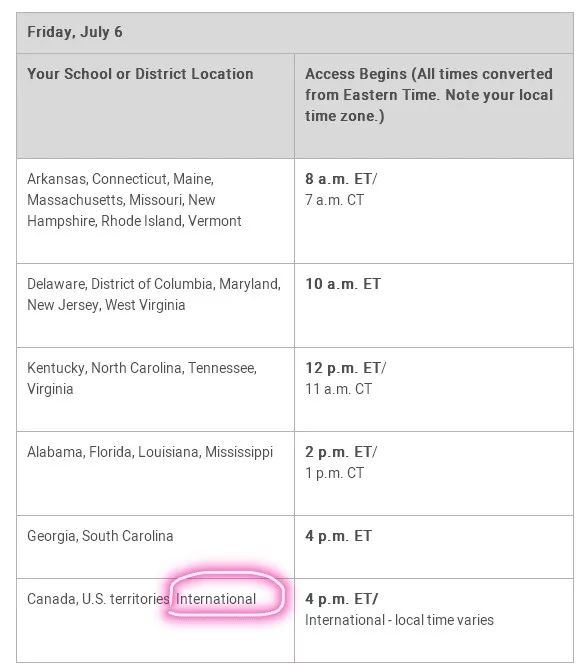Click the pink-circled 'International' word

click(216, 599)
